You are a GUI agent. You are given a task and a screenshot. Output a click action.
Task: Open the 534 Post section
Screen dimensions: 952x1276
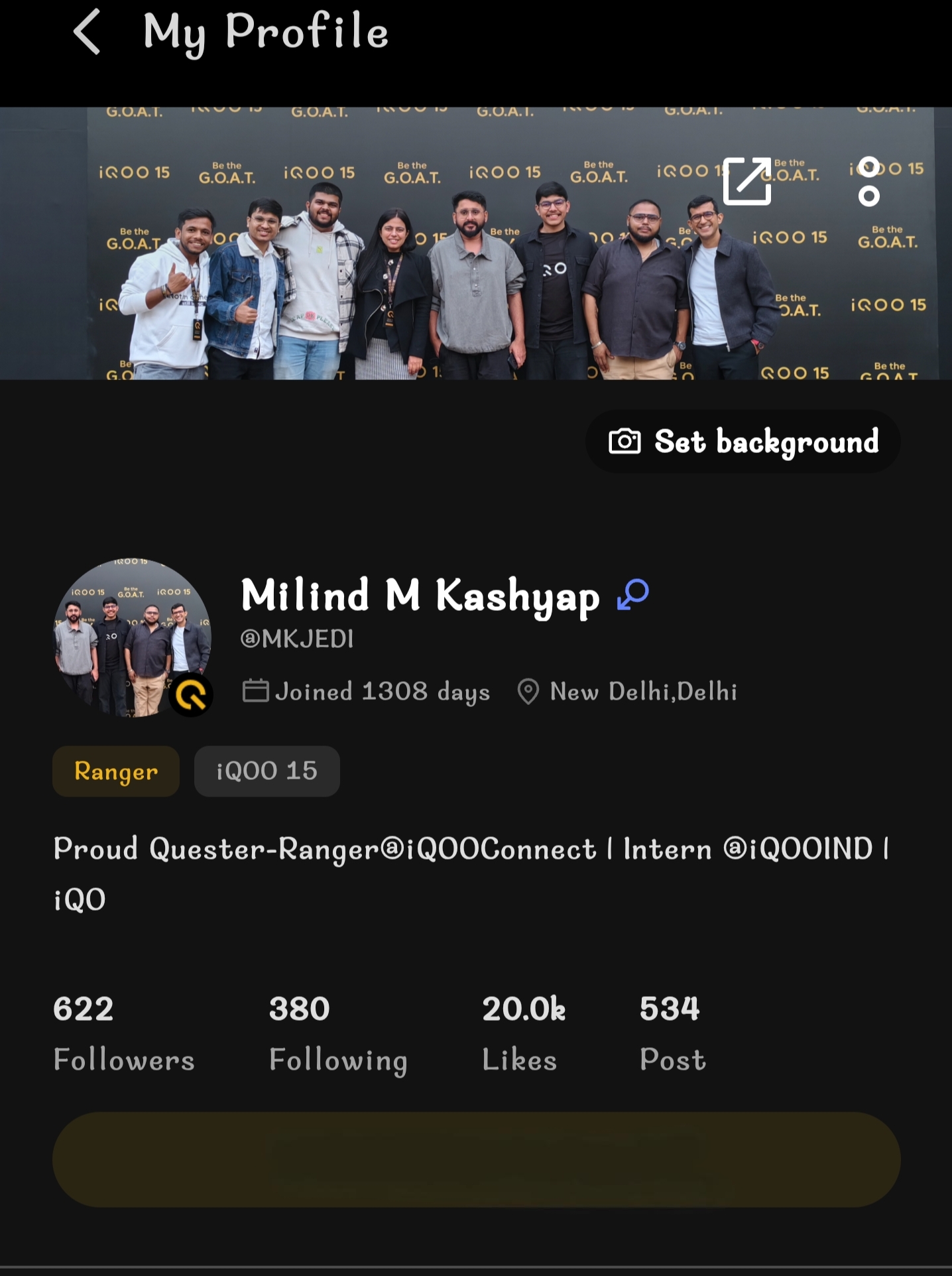tap(672, 1033)
